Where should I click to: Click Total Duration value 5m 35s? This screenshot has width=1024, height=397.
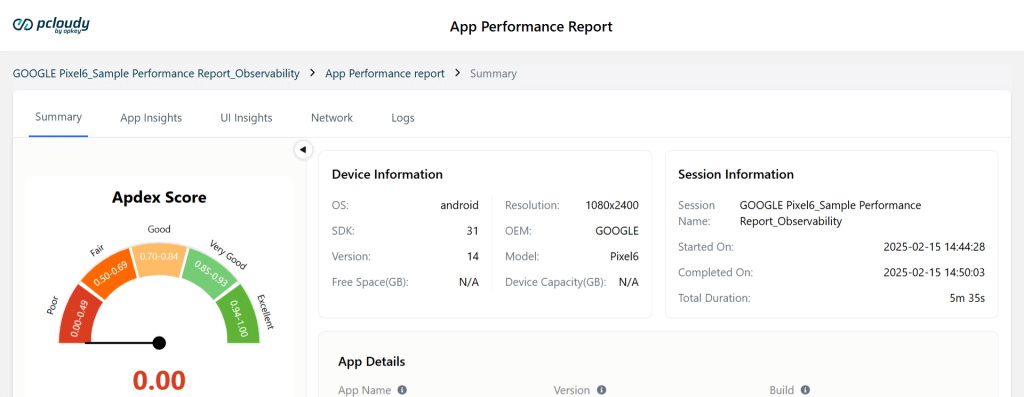click(967, 298)
